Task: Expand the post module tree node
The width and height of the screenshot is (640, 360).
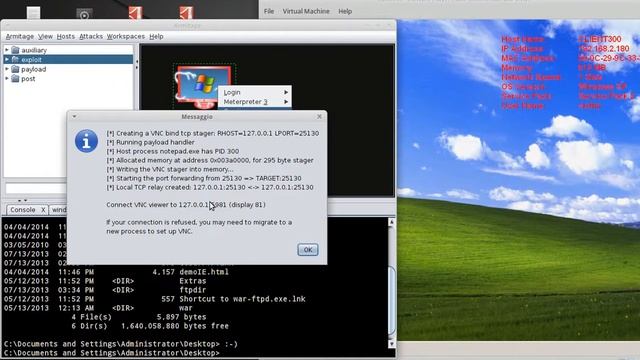Action: (x=7, y=78)
